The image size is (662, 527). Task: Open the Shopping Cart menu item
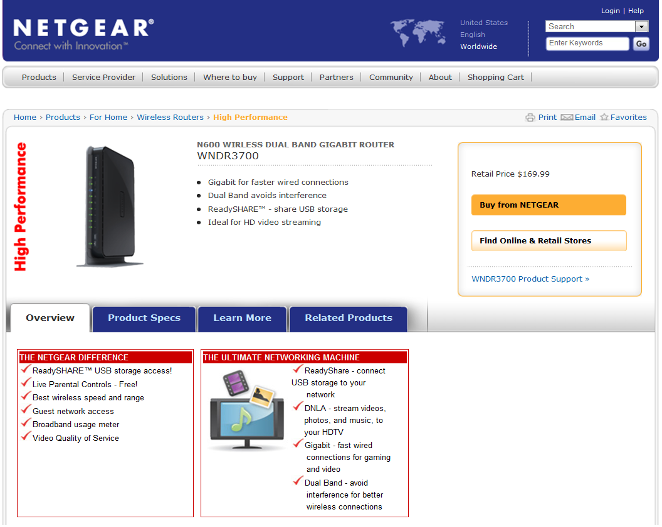click(x=495, y=77)
